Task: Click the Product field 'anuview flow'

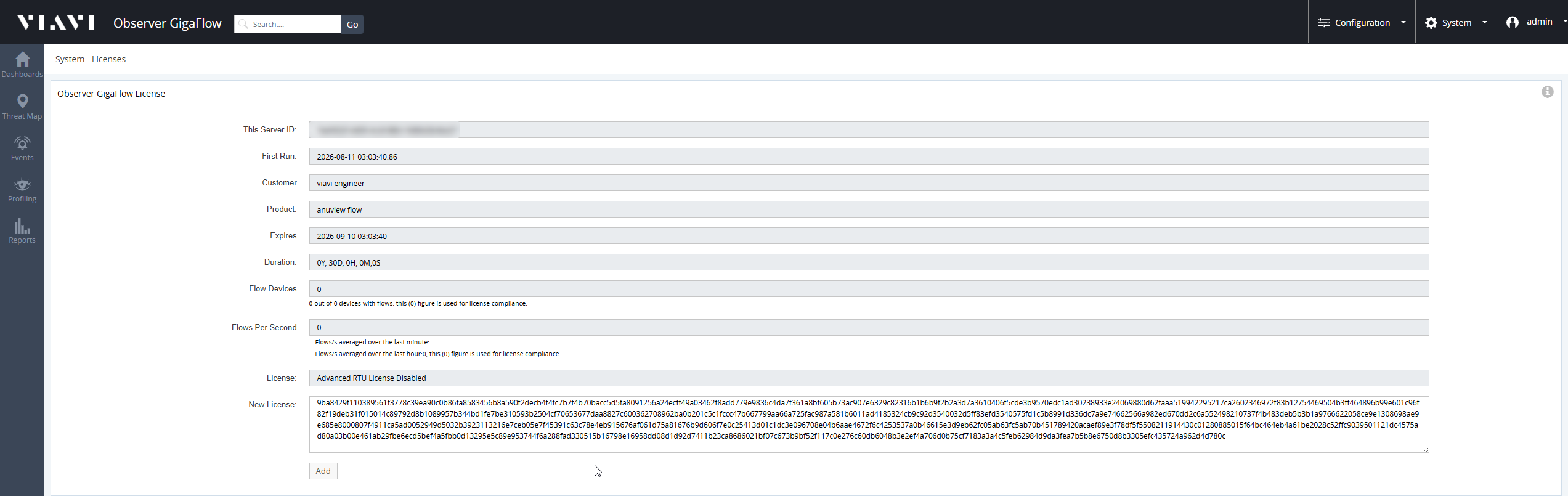Action: pos(869,209)
